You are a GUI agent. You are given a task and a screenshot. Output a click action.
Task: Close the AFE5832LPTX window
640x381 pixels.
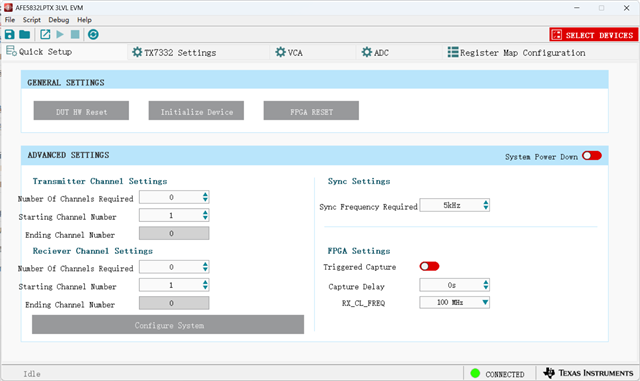click(627, 8)
